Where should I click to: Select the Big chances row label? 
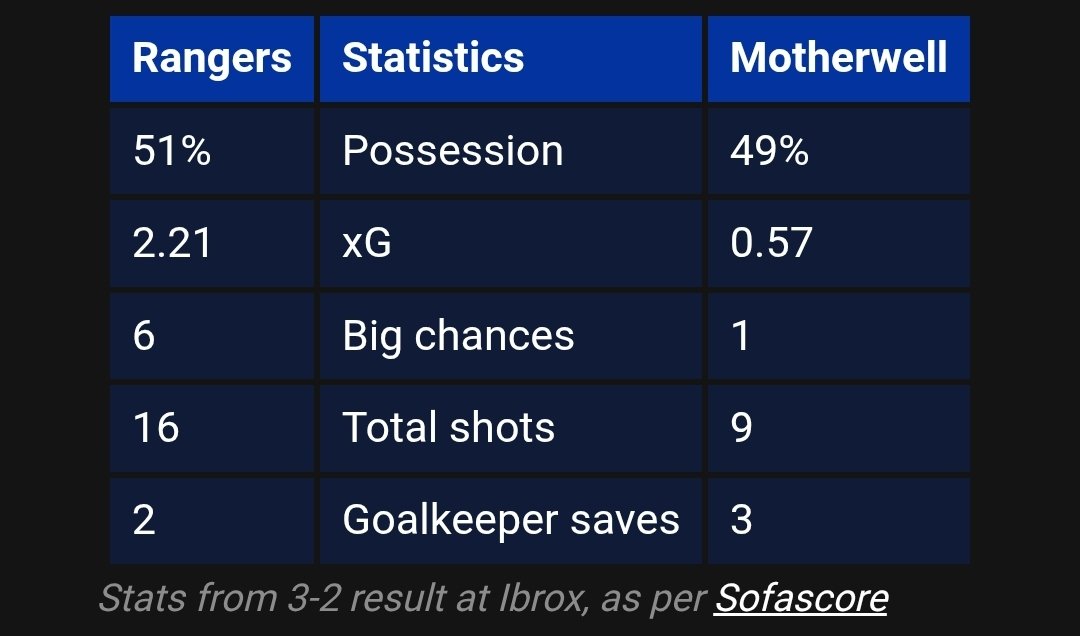(x=458, y=336)
